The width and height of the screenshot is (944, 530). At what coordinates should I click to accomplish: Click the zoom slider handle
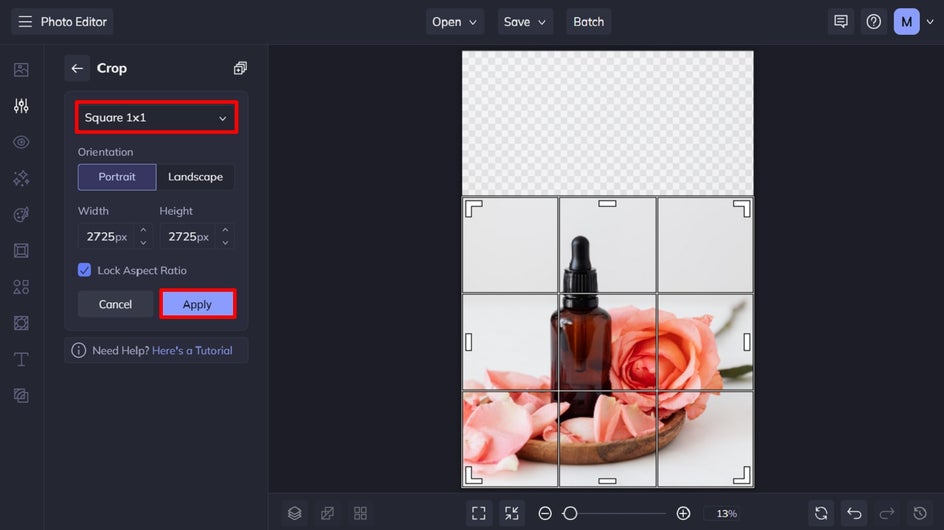[x=570, y=513]
